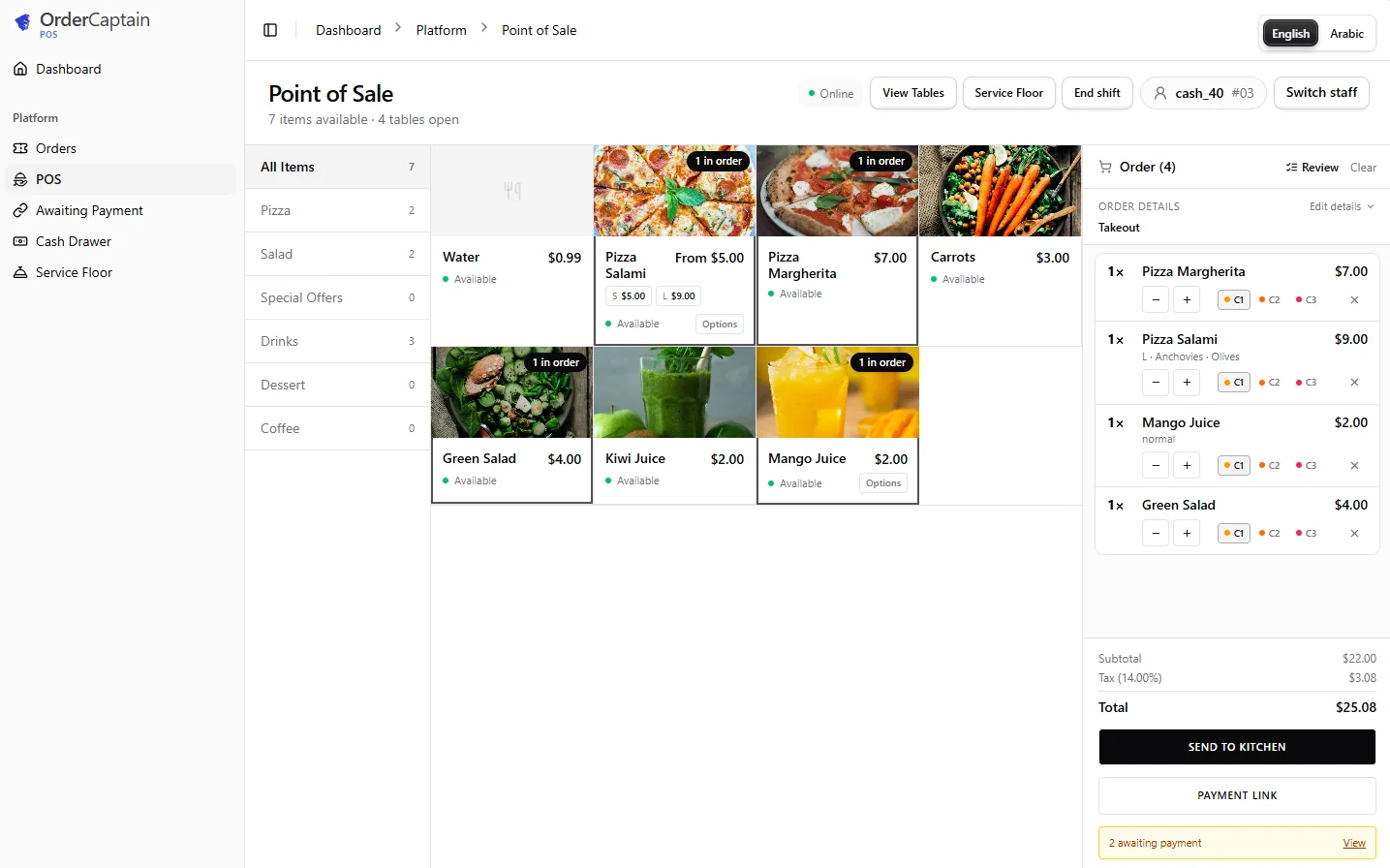Open Cash Drawer page
The width and height of the screenshot is (1390, 868).
pyautogui.click(x=118, y=241)
